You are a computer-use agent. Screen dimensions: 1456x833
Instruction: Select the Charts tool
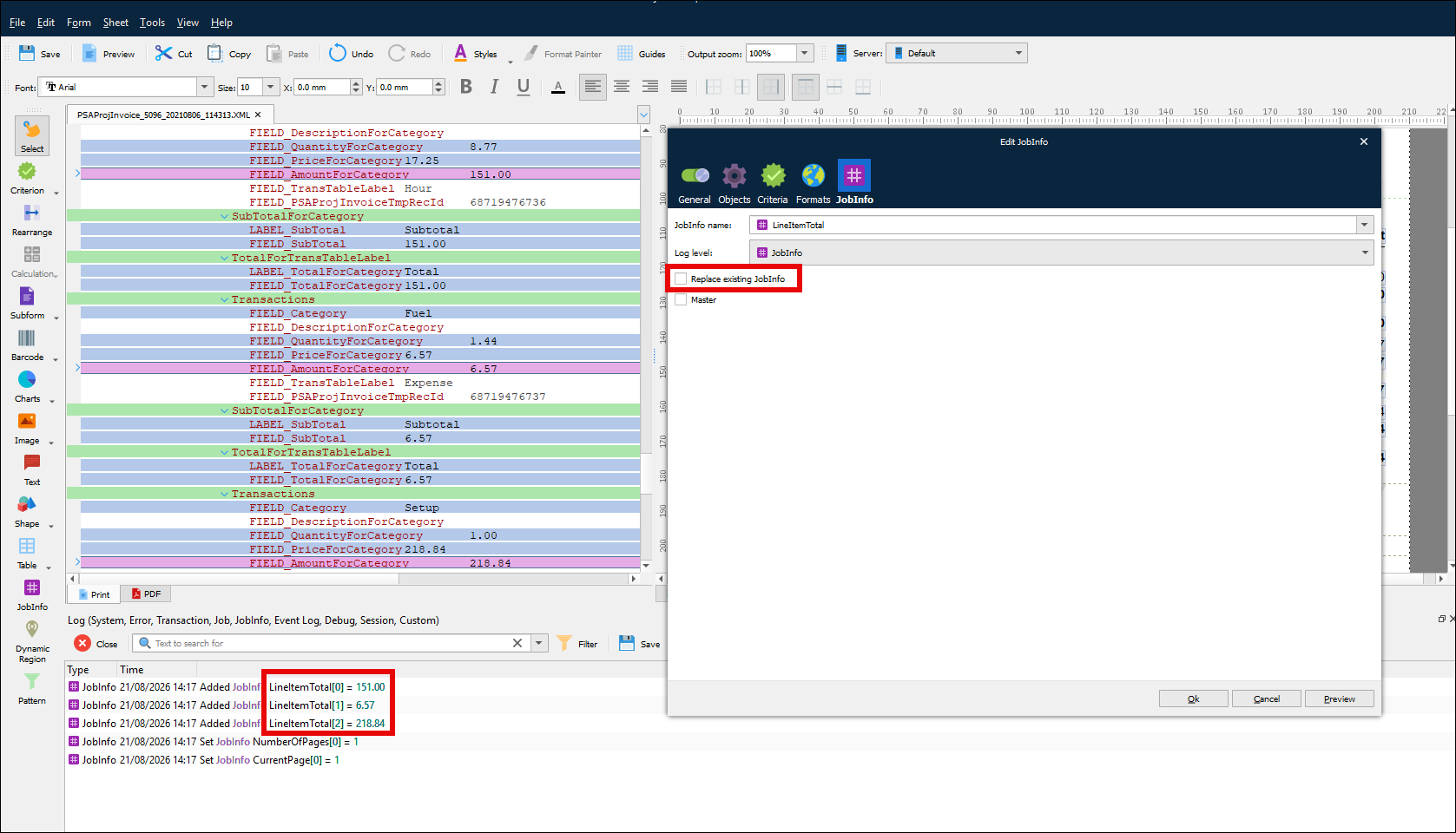pyautogui.click(x=28, y=387)
